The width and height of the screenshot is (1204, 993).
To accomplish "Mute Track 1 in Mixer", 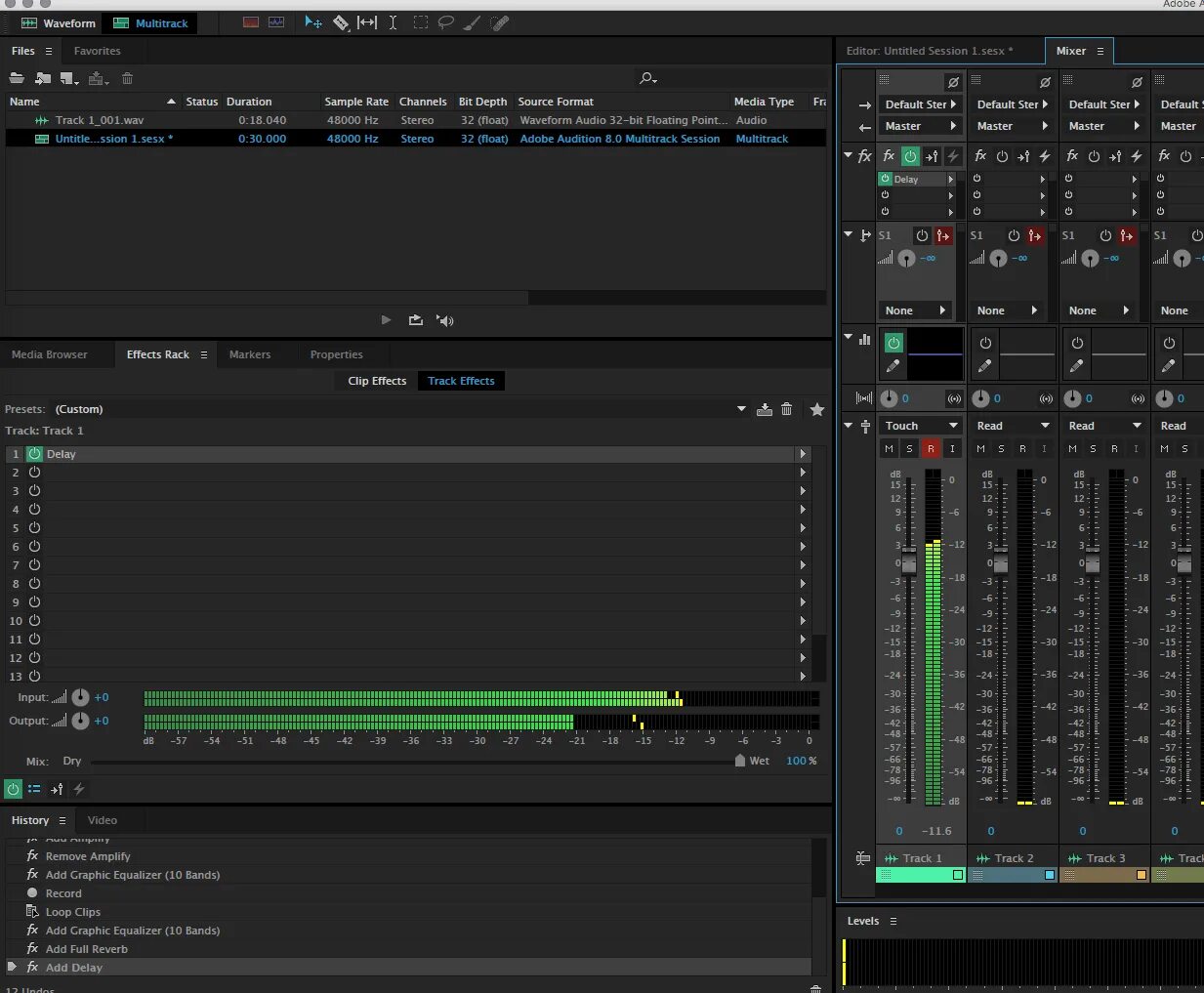I will tap(889, 448).
